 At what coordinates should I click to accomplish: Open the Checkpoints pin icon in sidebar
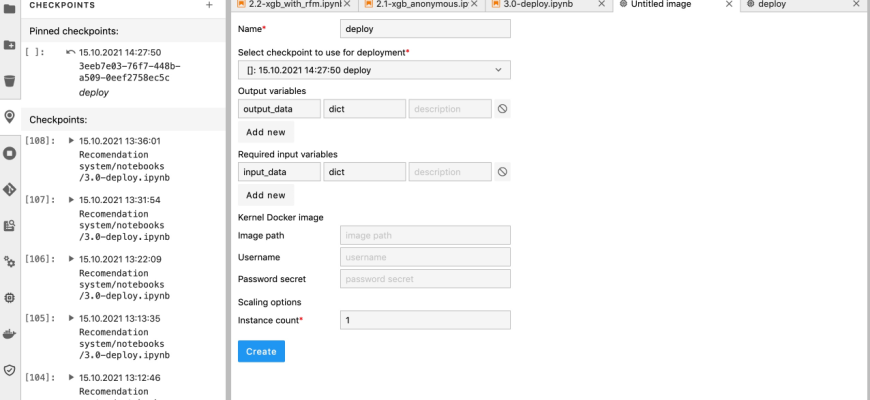[9, 116]
